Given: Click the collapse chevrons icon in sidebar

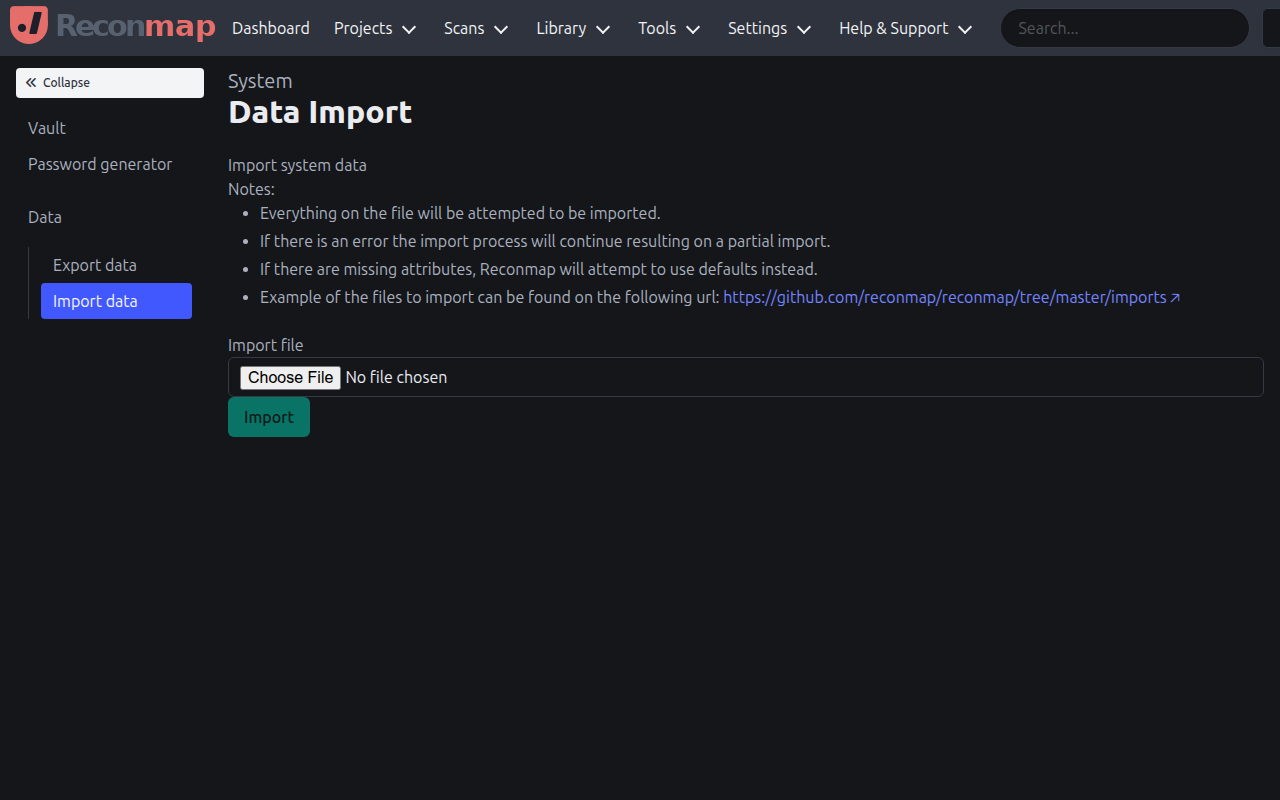Looking at the screenshot, I should click(x=31, y=82).
